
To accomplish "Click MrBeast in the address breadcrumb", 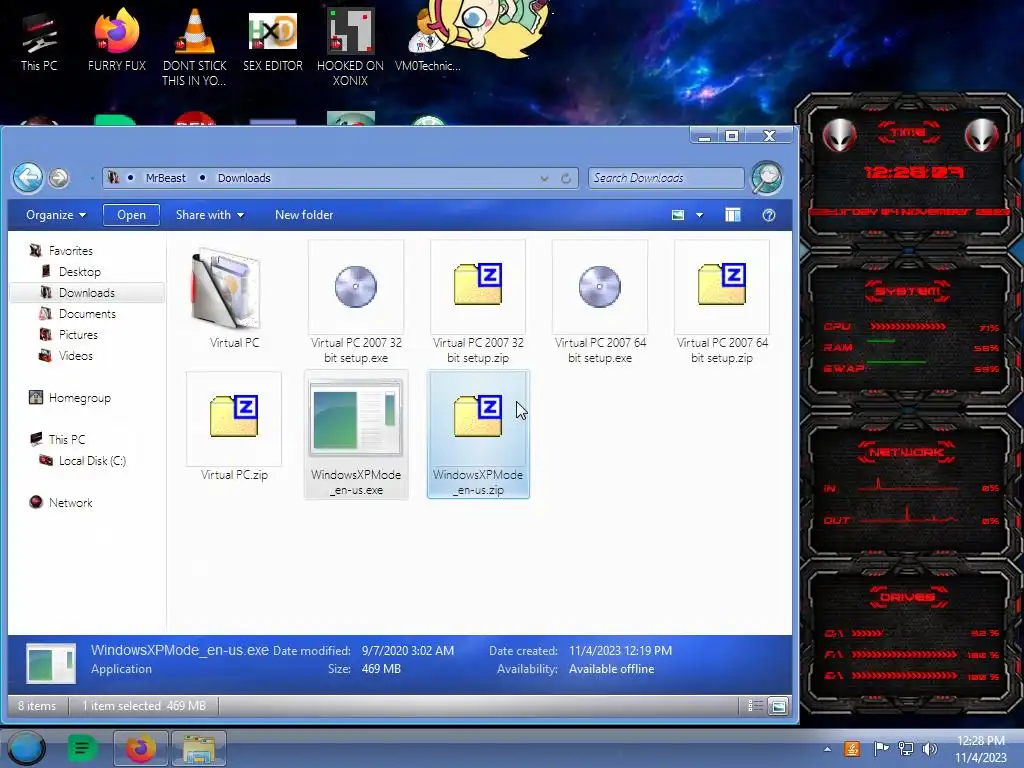I will tap(166, 178).
